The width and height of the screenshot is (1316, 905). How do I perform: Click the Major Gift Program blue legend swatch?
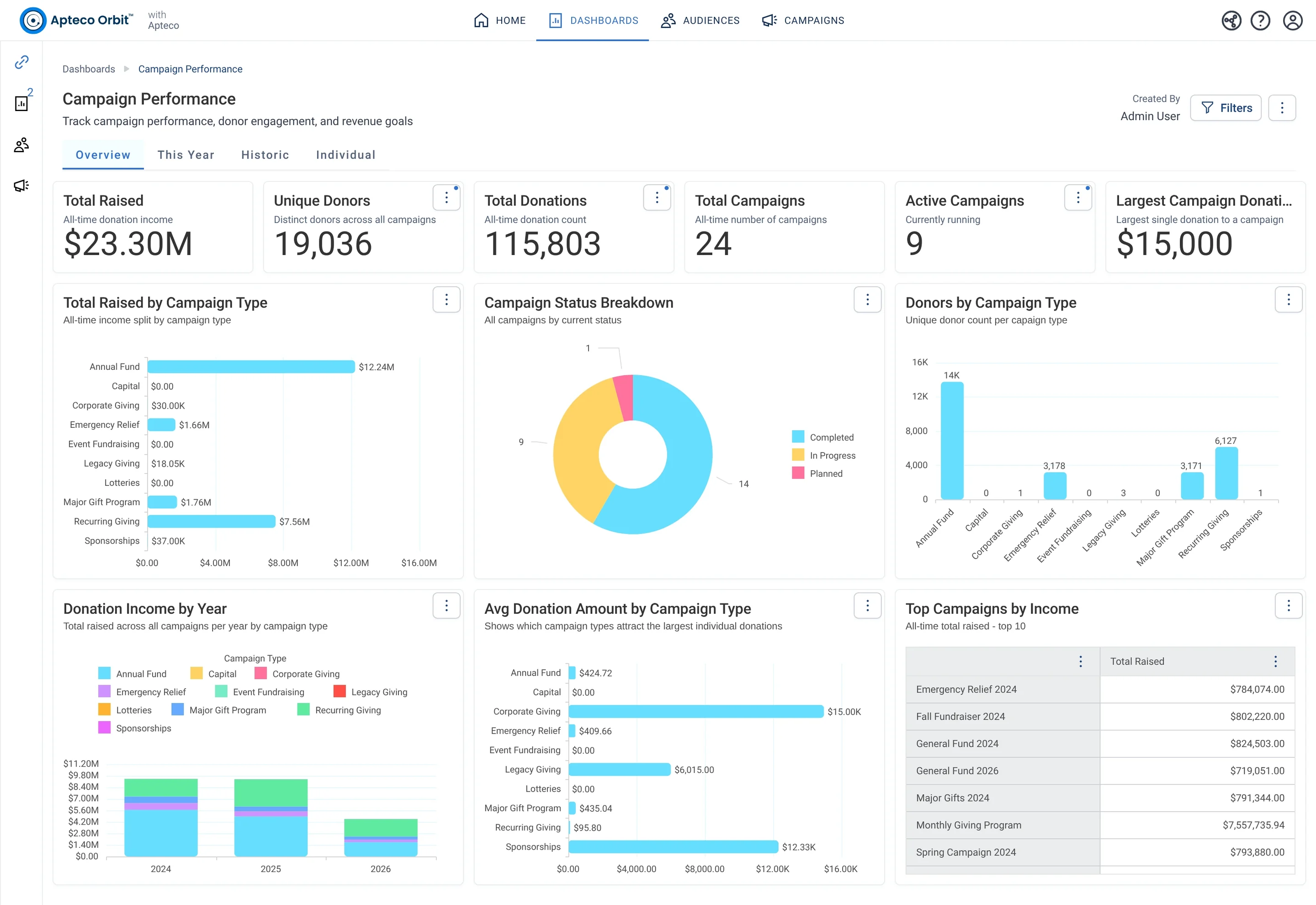tap(177, 710)
